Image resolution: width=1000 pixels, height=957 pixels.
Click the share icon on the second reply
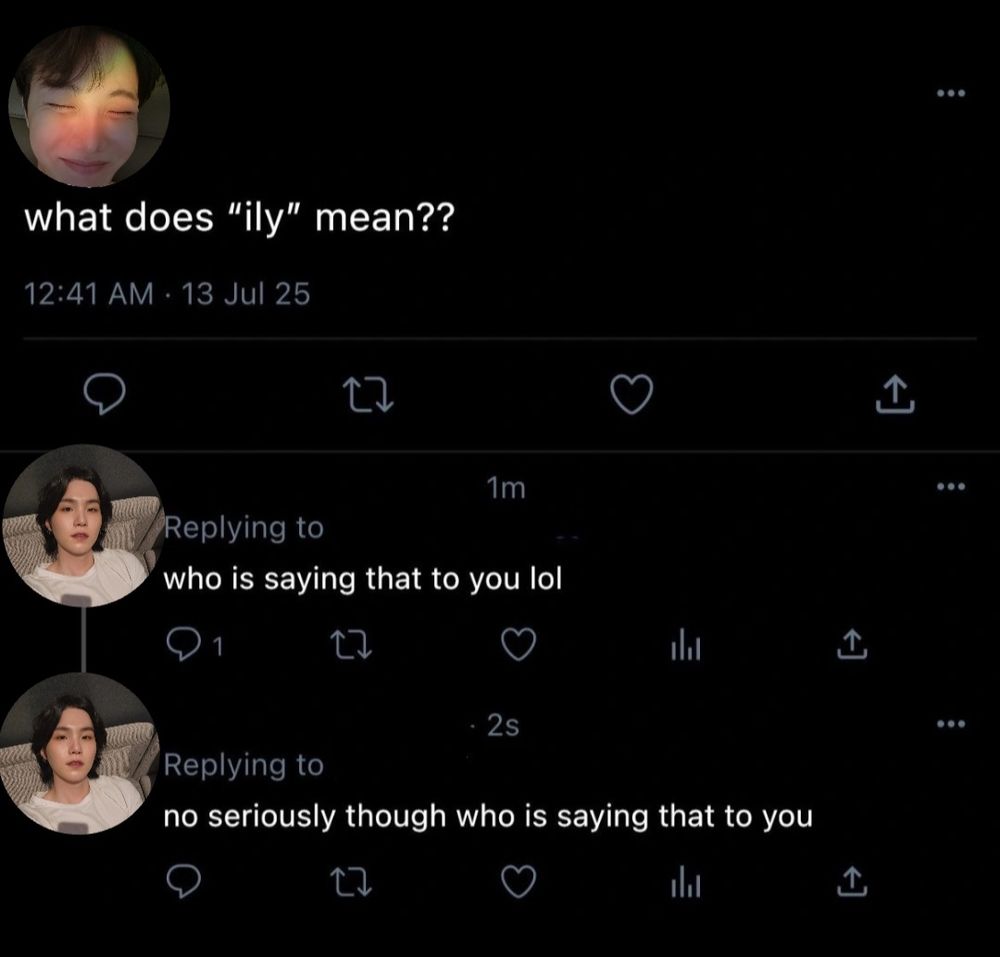(x=851, y=883)
